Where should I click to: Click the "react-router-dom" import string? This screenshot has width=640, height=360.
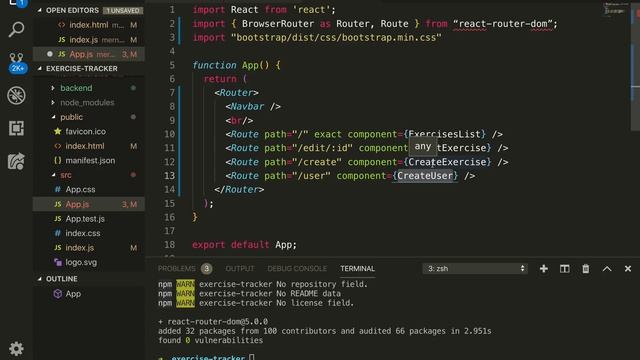502,24
